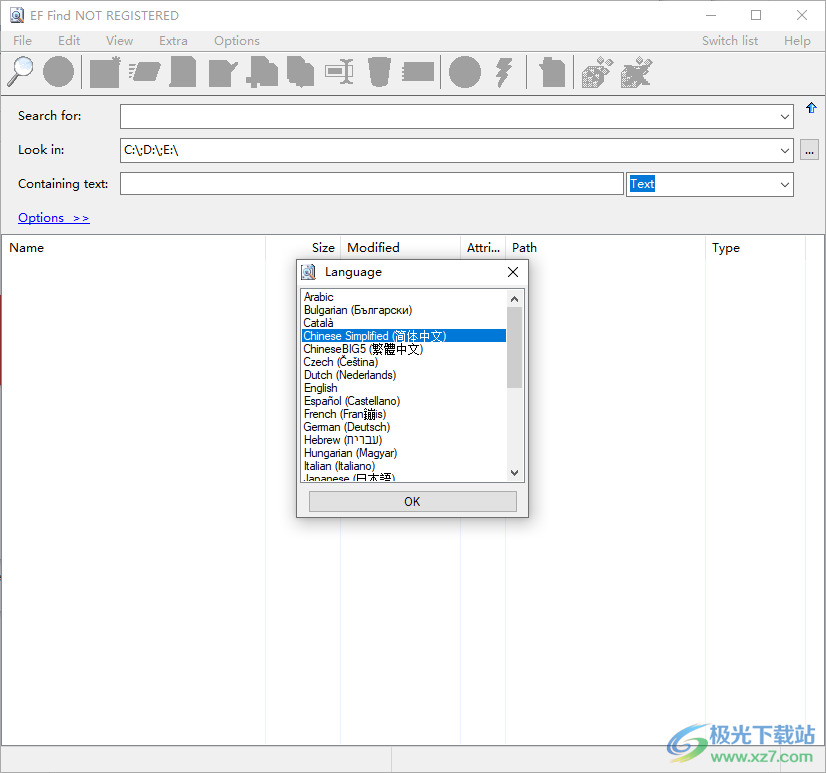This screenshot has height=773, width=826.
Task: Select Arabic in the language list
Action: pos(404,297)
